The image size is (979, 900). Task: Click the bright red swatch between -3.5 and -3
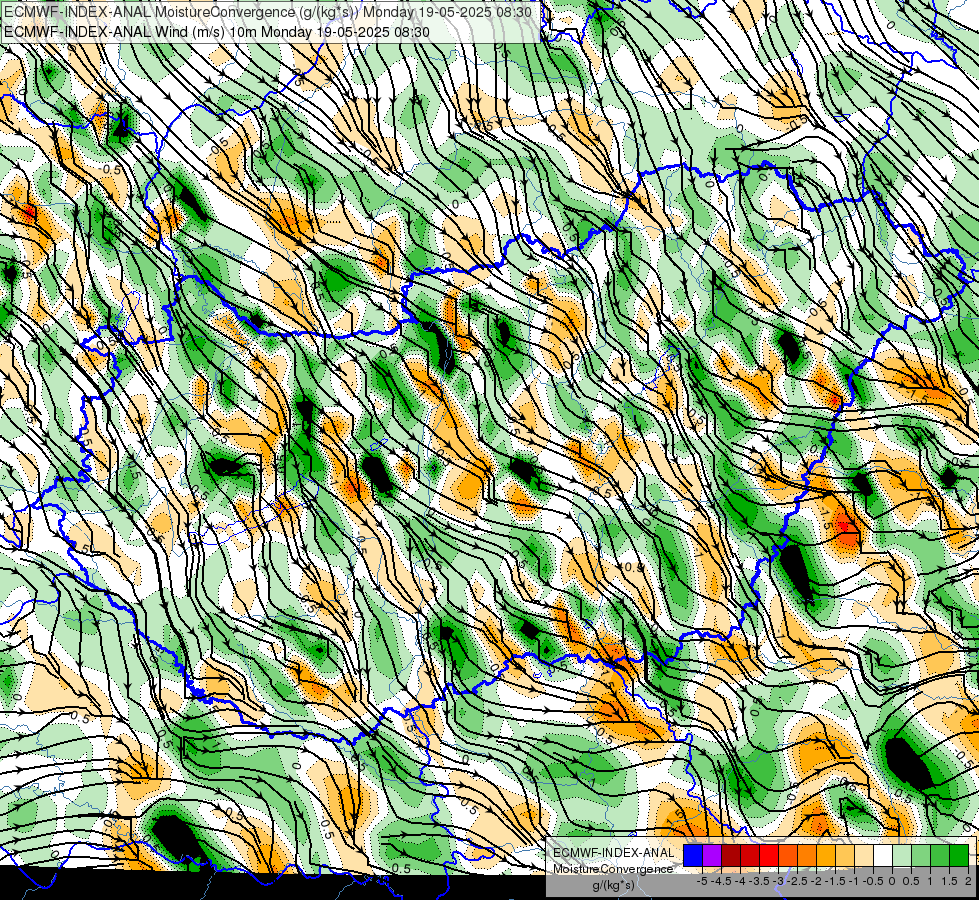tap(769, 855)
